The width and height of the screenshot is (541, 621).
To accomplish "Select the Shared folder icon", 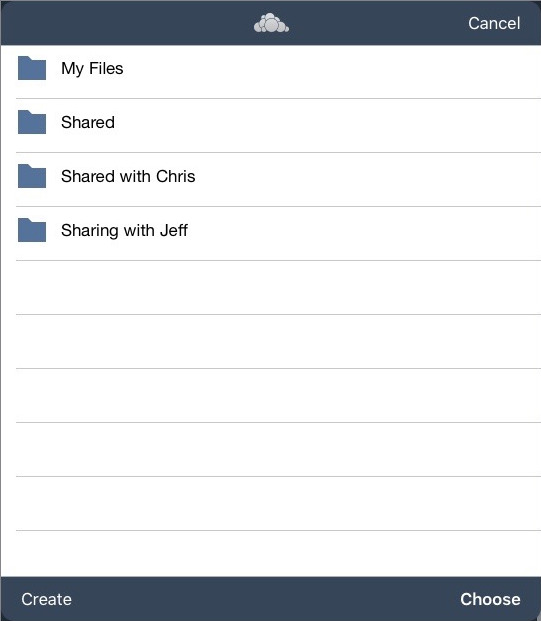I will pyautogui.click(x=32, y=122).
